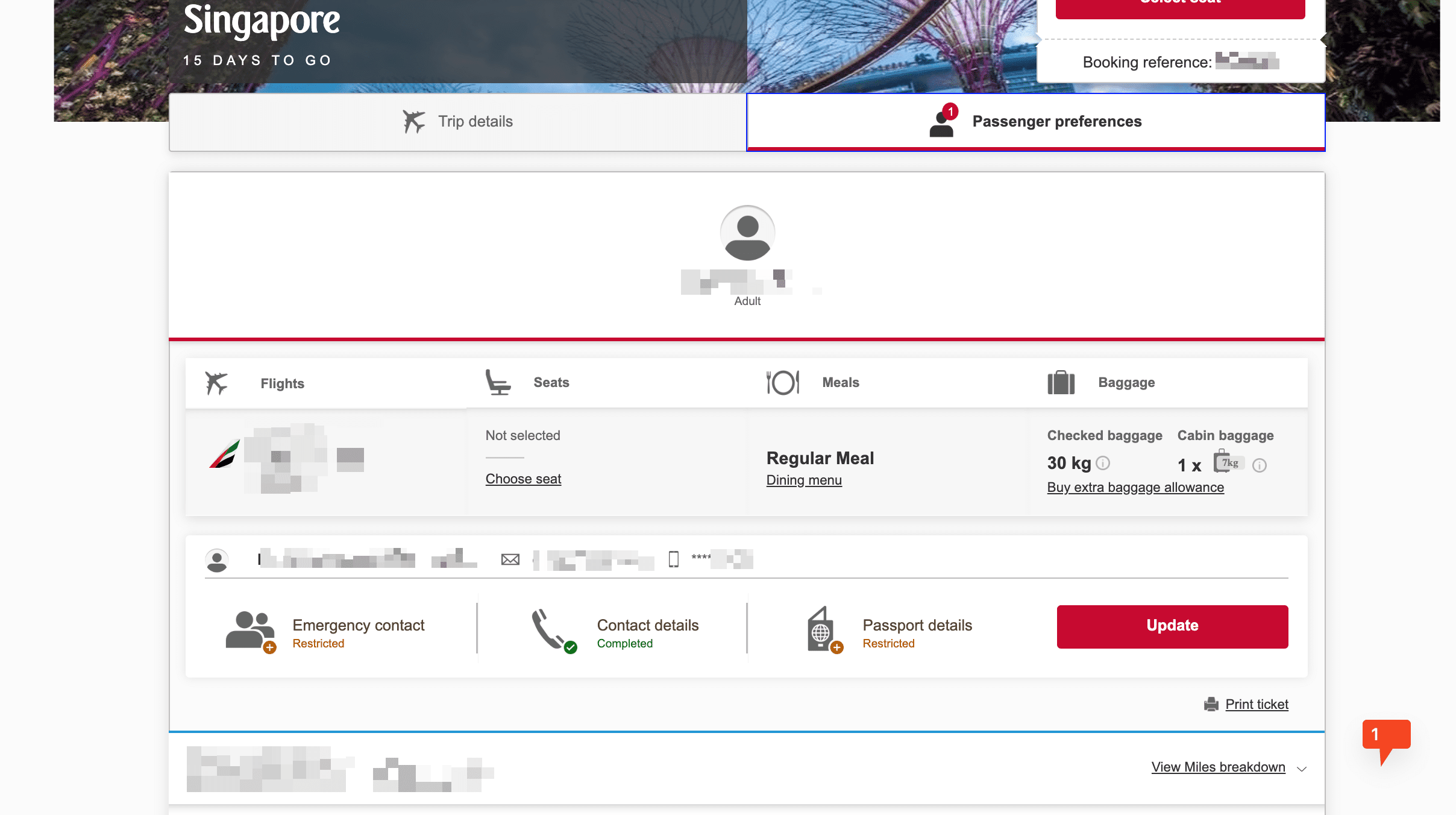Show checked baggage 30 kg info tooltip

[1103, 463]
